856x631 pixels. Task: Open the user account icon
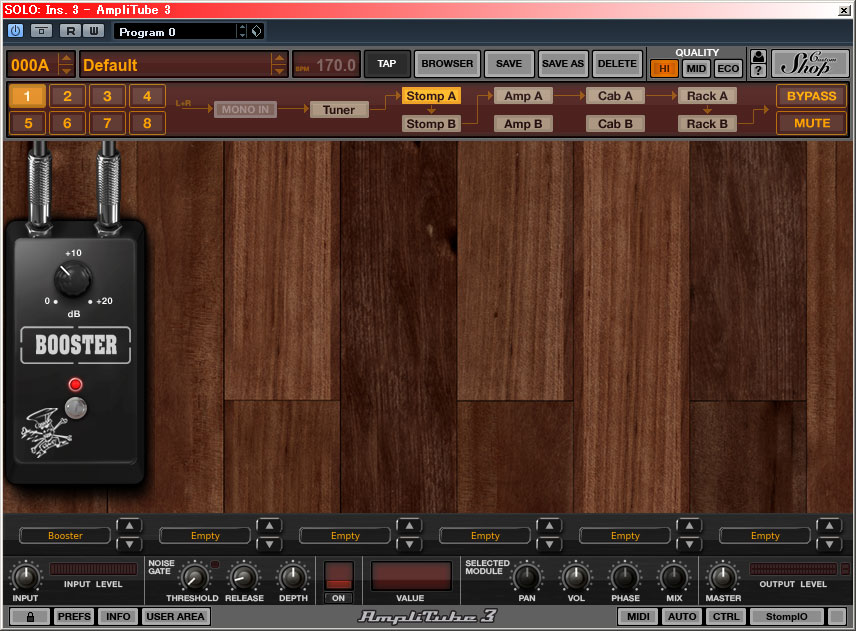click(758, 56)
